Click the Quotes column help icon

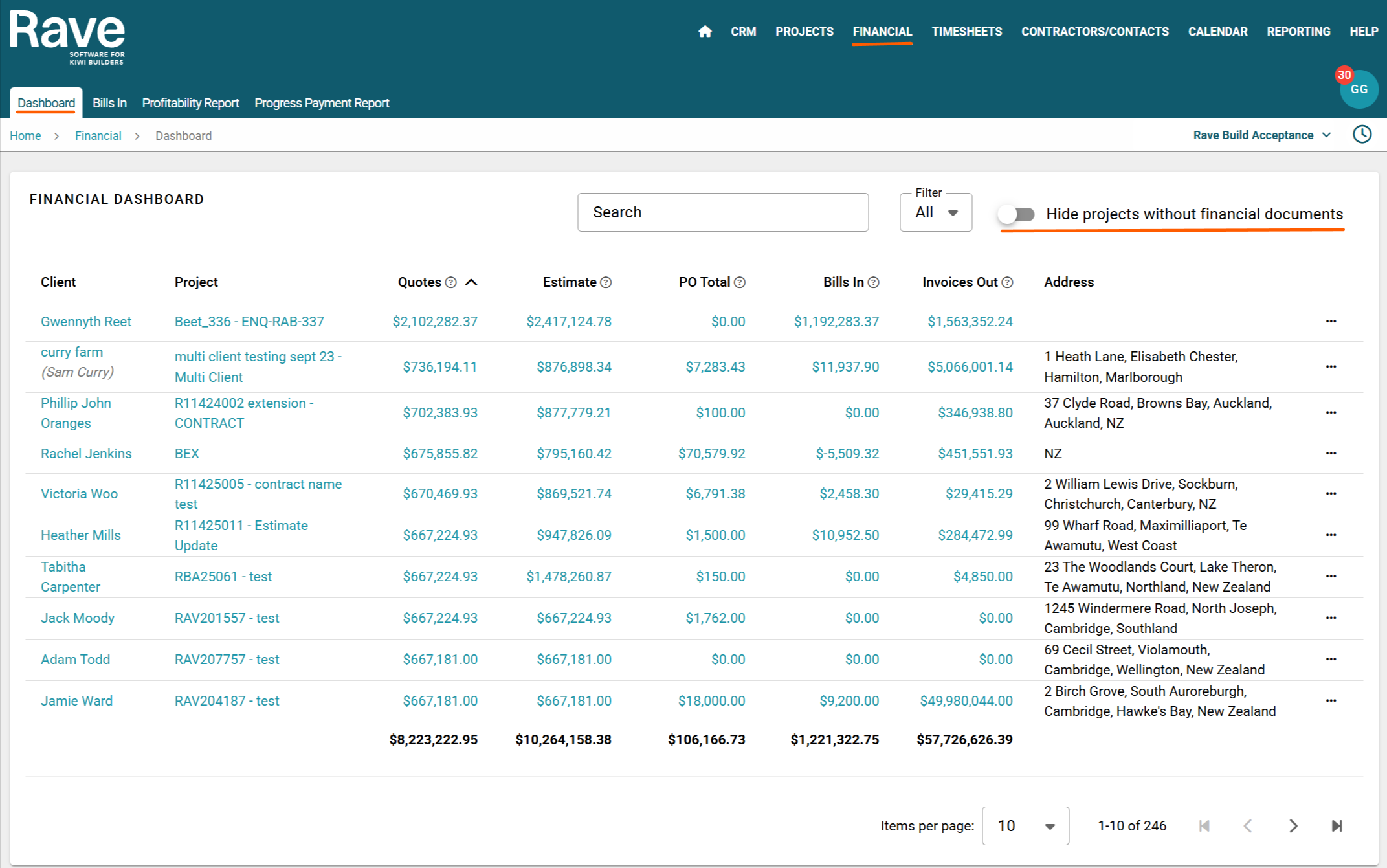(x=451, y=282)
